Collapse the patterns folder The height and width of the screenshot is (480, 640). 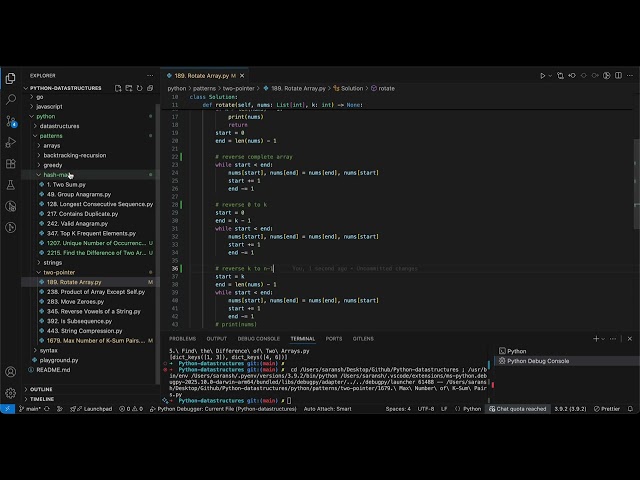[92, 136]
